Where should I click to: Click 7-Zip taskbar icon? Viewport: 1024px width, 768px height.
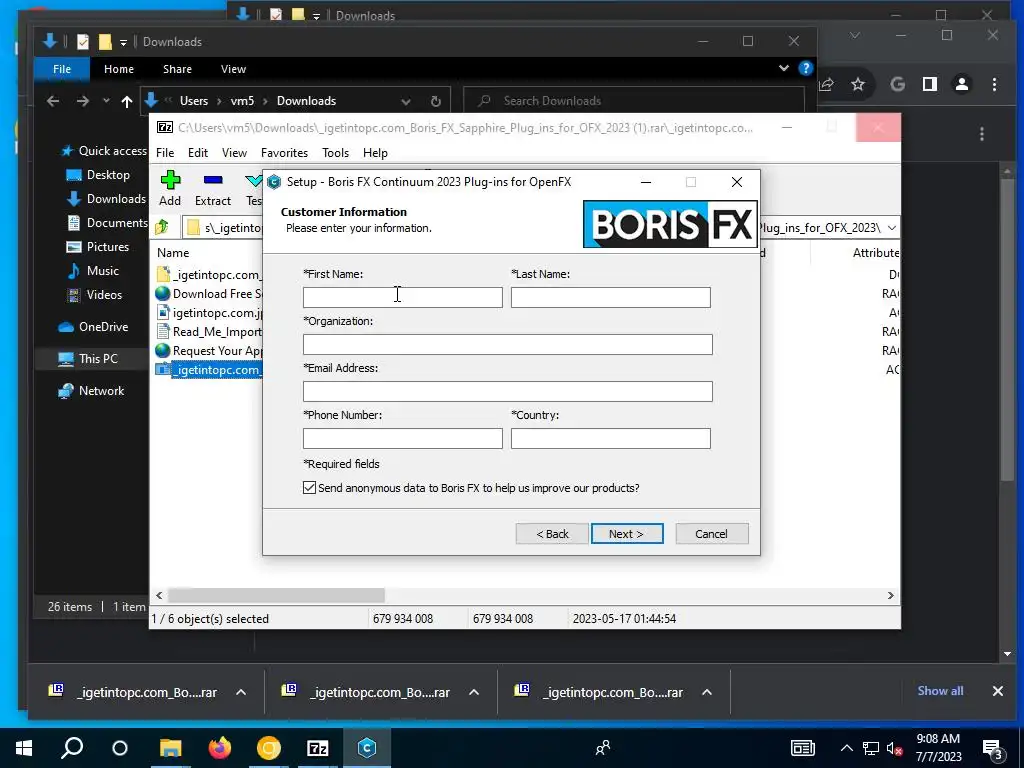tap(317, 748)
